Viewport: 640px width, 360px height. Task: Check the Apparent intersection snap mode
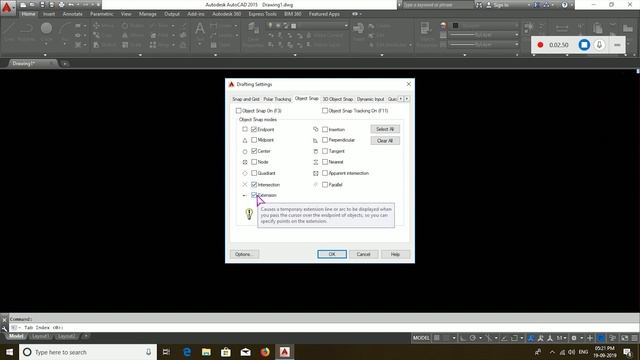click(x=325, y=173)
